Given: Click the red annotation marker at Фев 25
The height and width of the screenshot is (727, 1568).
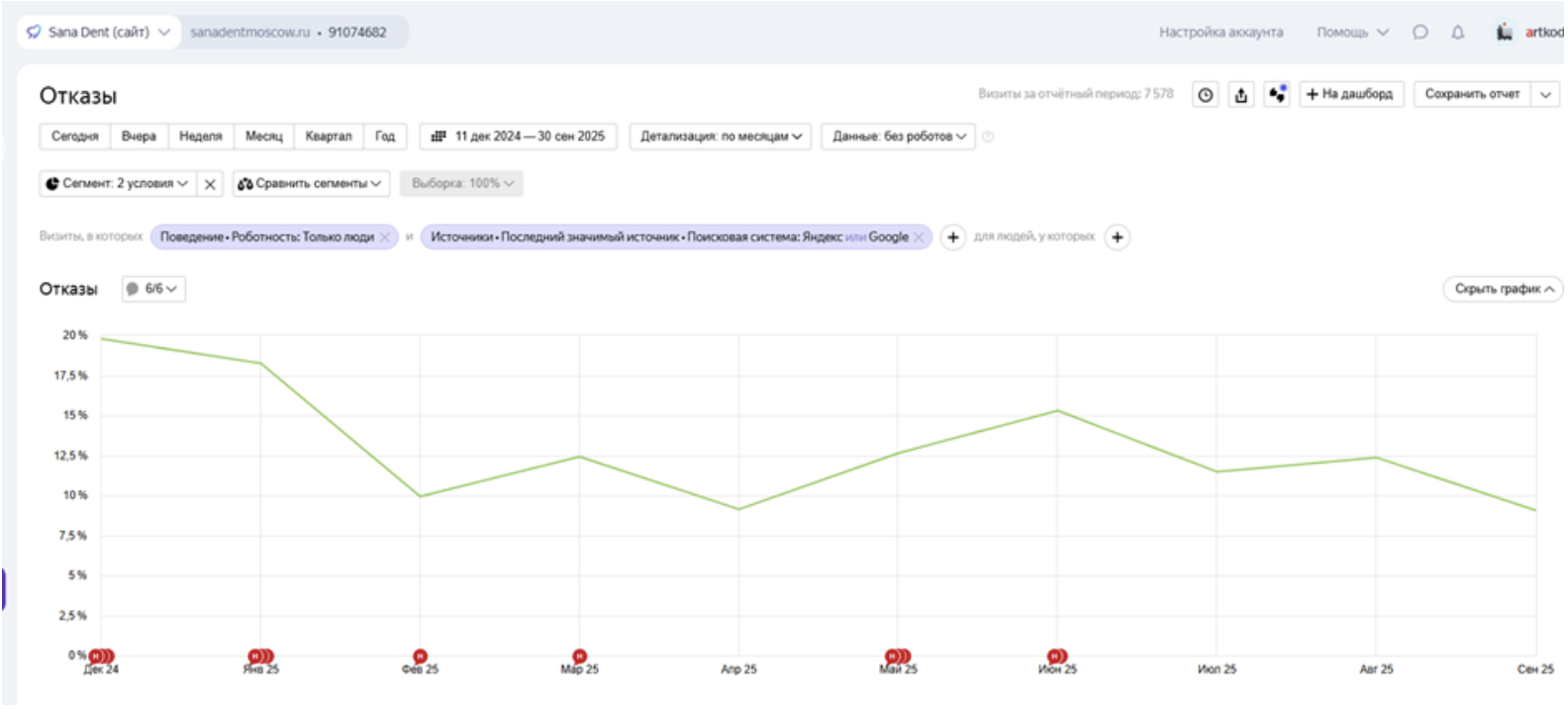Looking at the screenshot, I should click(420, 656).
